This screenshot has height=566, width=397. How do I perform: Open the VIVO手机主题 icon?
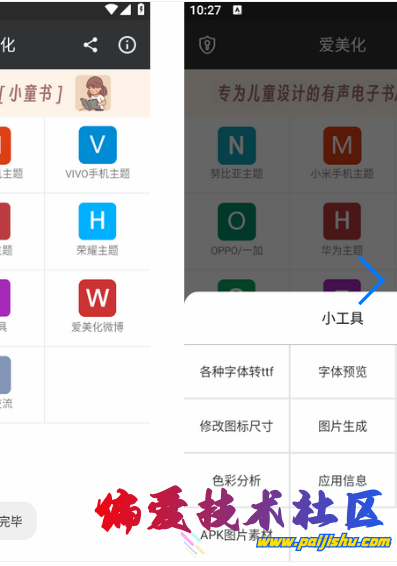[97, 145]
